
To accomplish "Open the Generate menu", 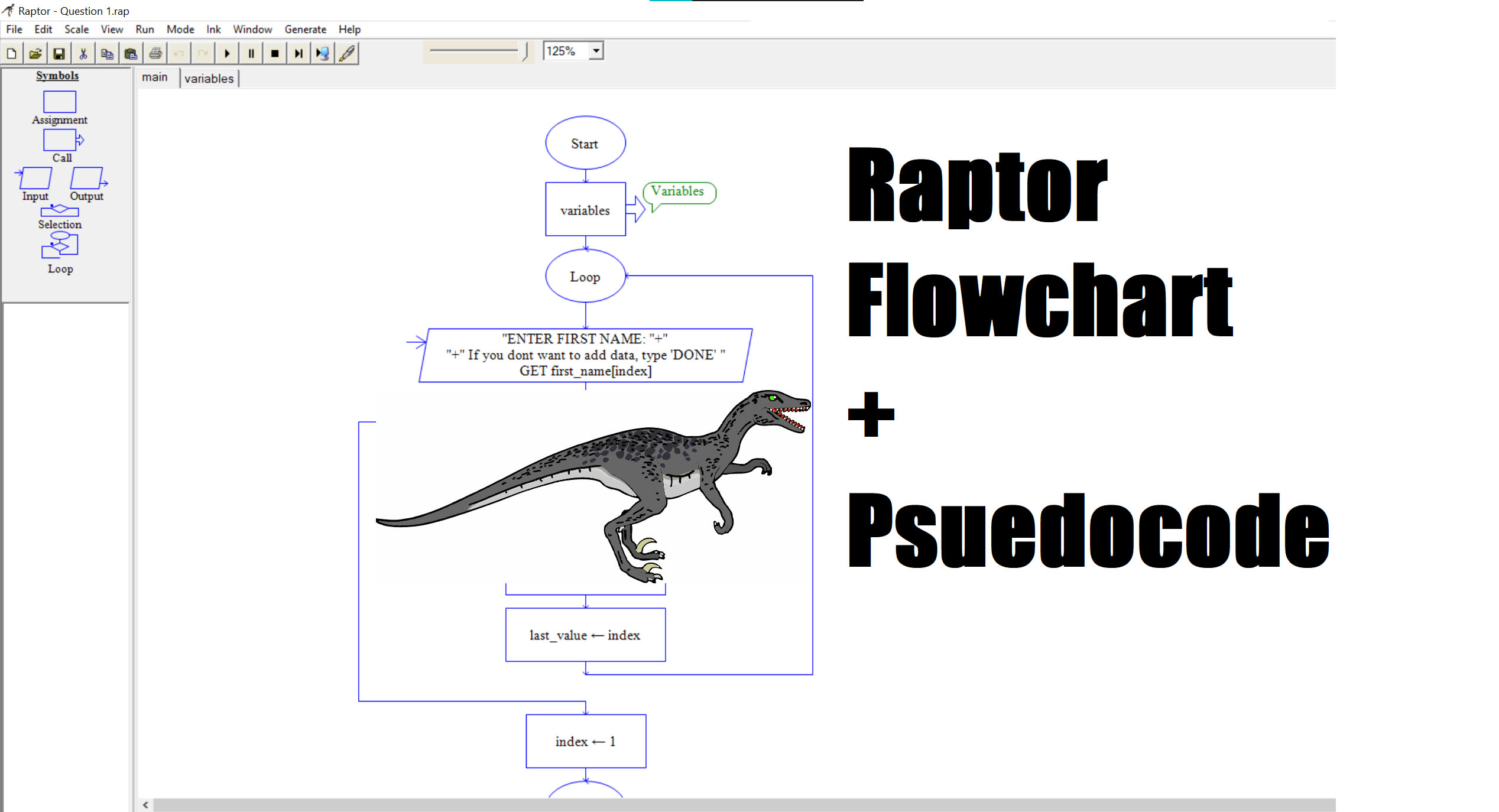I will click(305, 29).
